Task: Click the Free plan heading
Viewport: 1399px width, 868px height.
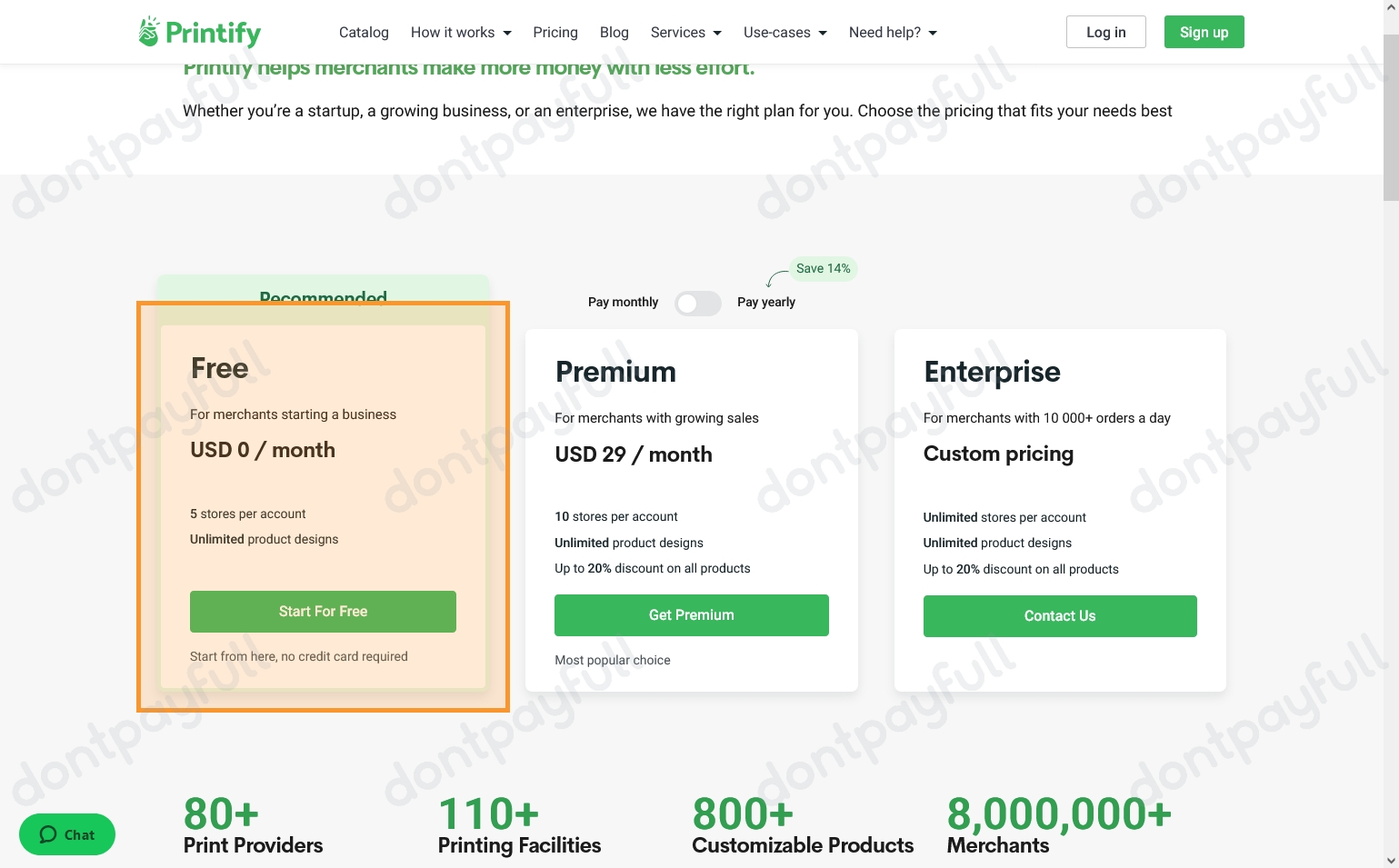Action: coord(219,368)
